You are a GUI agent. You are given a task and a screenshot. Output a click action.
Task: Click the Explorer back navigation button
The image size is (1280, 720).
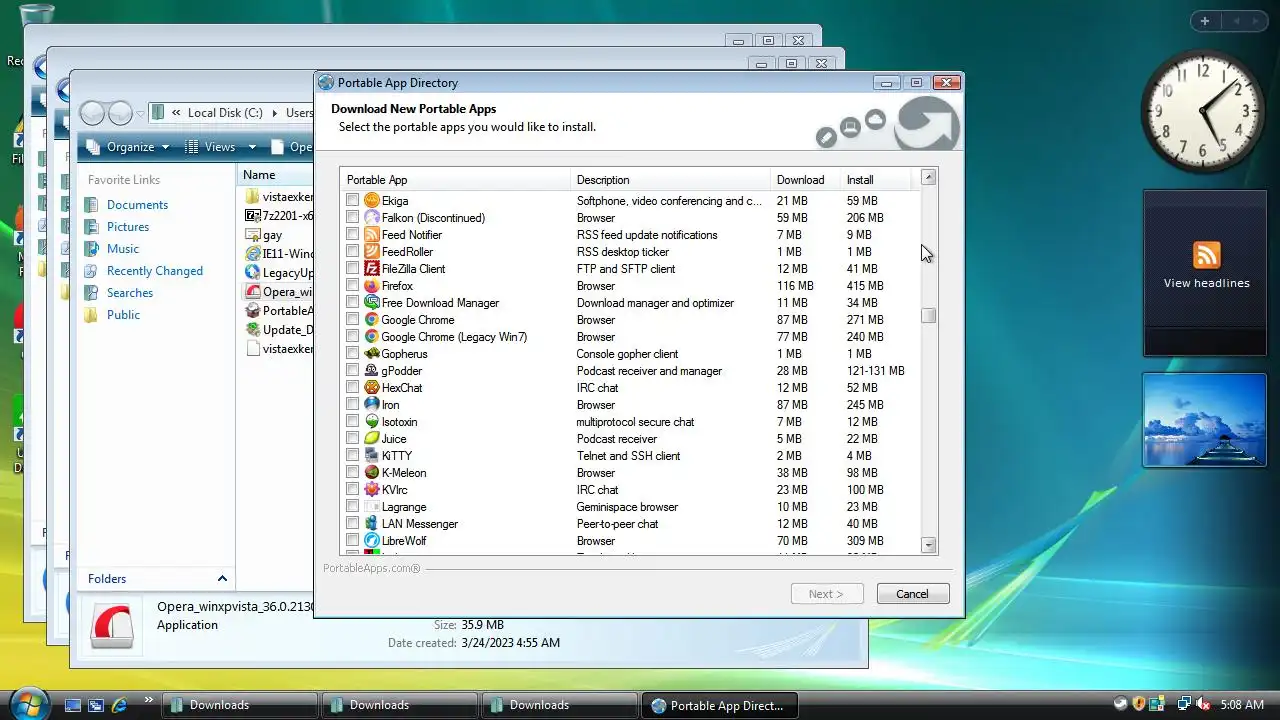[x=92, y=113]
